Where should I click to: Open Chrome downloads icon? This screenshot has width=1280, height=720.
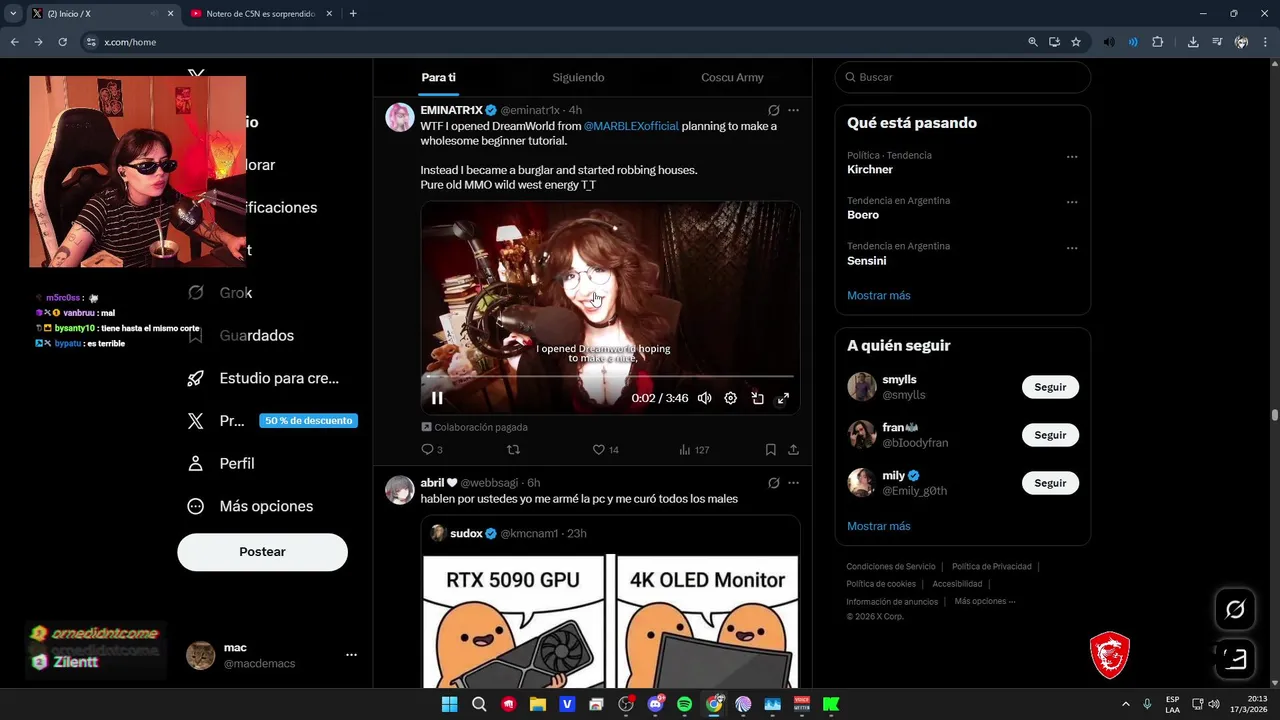(x=1193, y=42)
